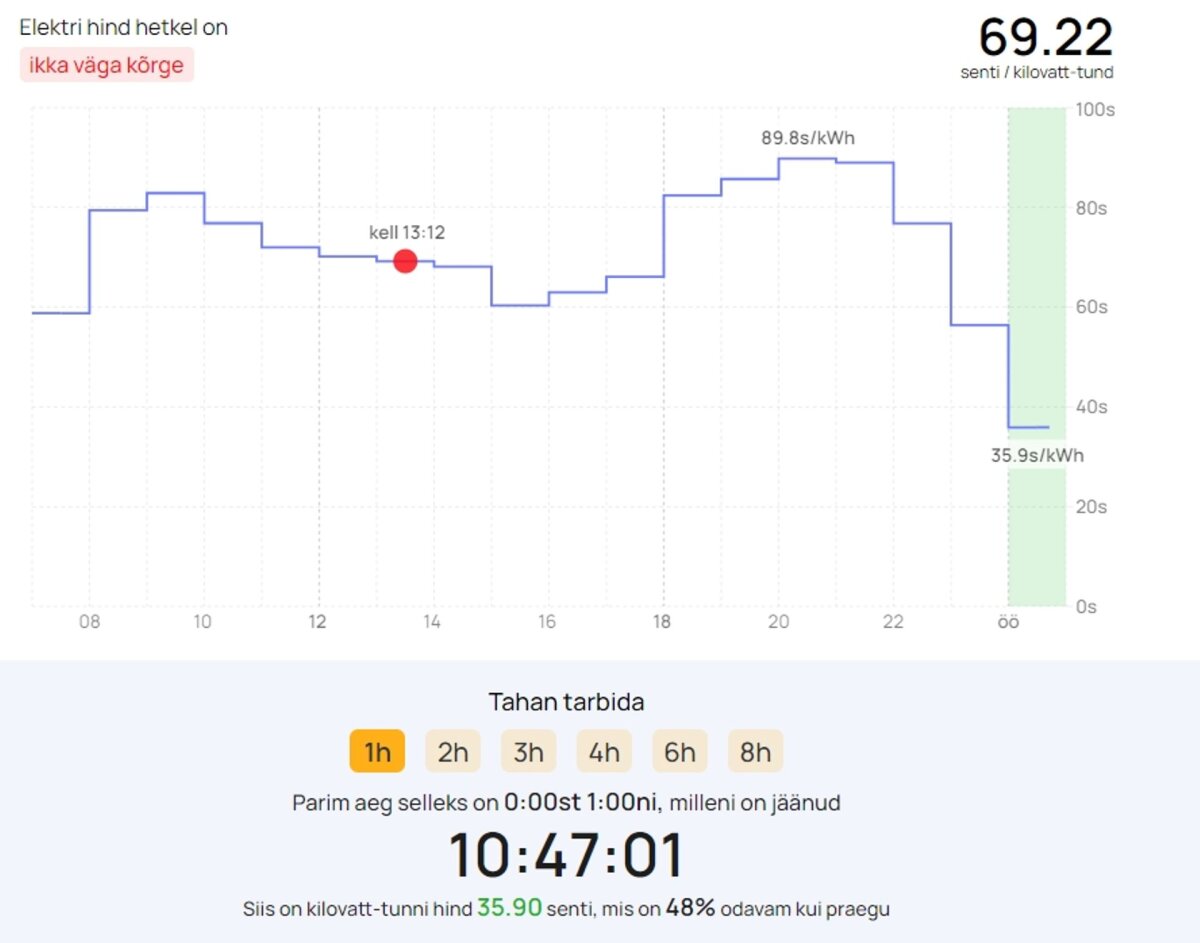The width and height of the screenshot is (1200, 943).
Task: Click the green cheapest-hour highlighted band
Action: [1037, 540]
